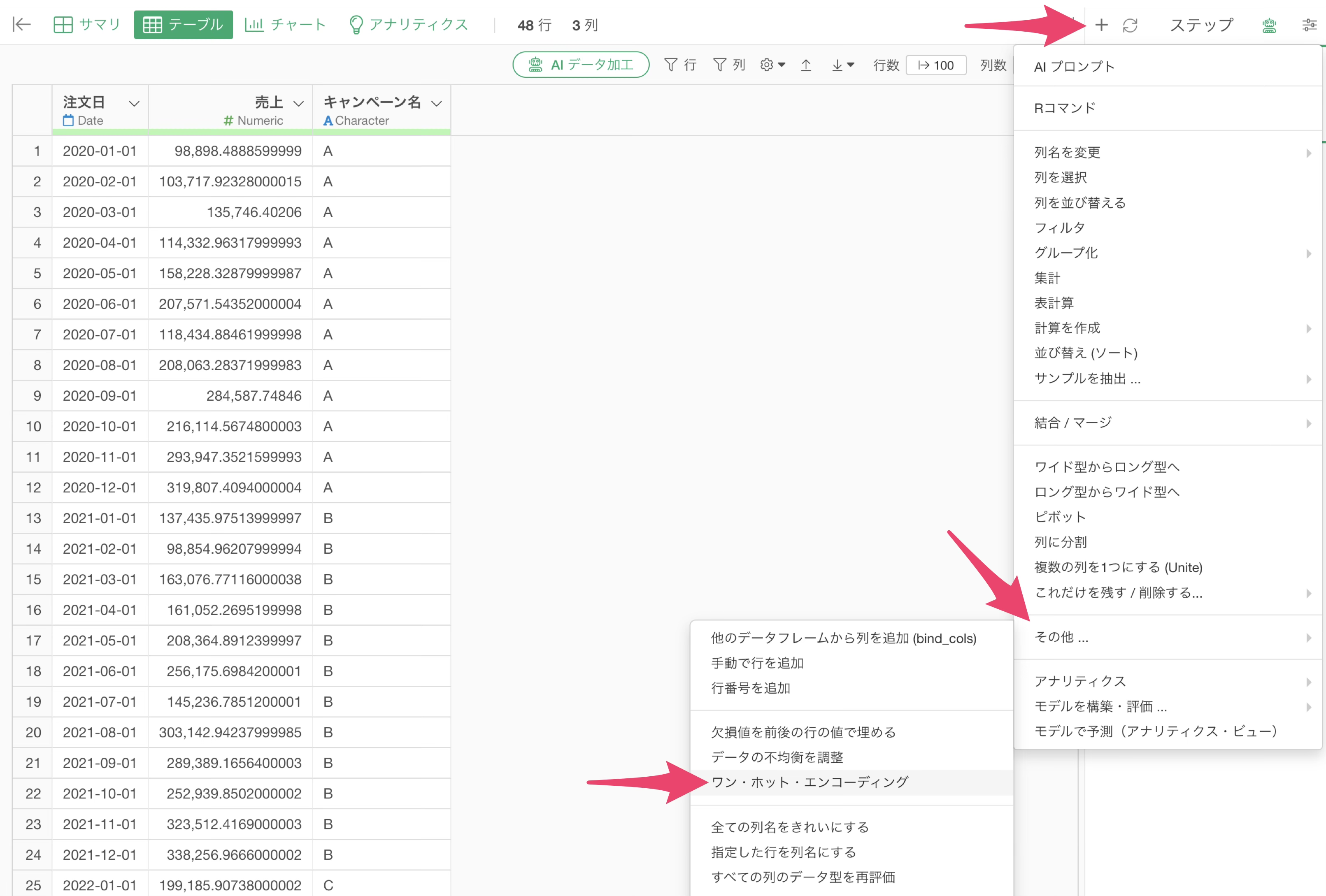Image resolution: width=1326 pixels, height=896 pixels.
Task: Click the plus icon to add step
Action: coord(1101,25)
